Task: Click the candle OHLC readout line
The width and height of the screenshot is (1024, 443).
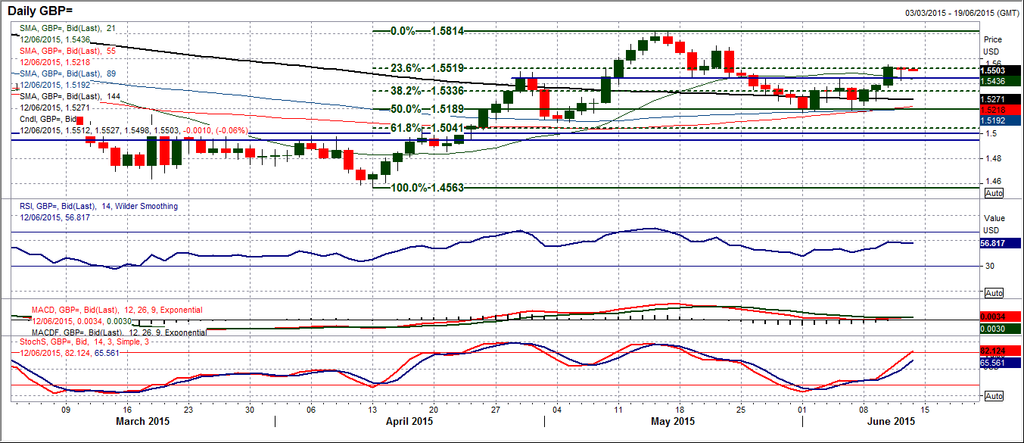Action: 133,131
